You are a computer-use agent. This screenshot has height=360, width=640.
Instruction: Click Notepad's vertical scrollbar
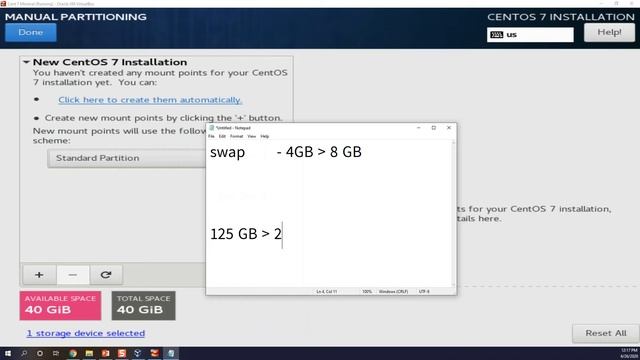pyautogui.click(x=453, y=213)
